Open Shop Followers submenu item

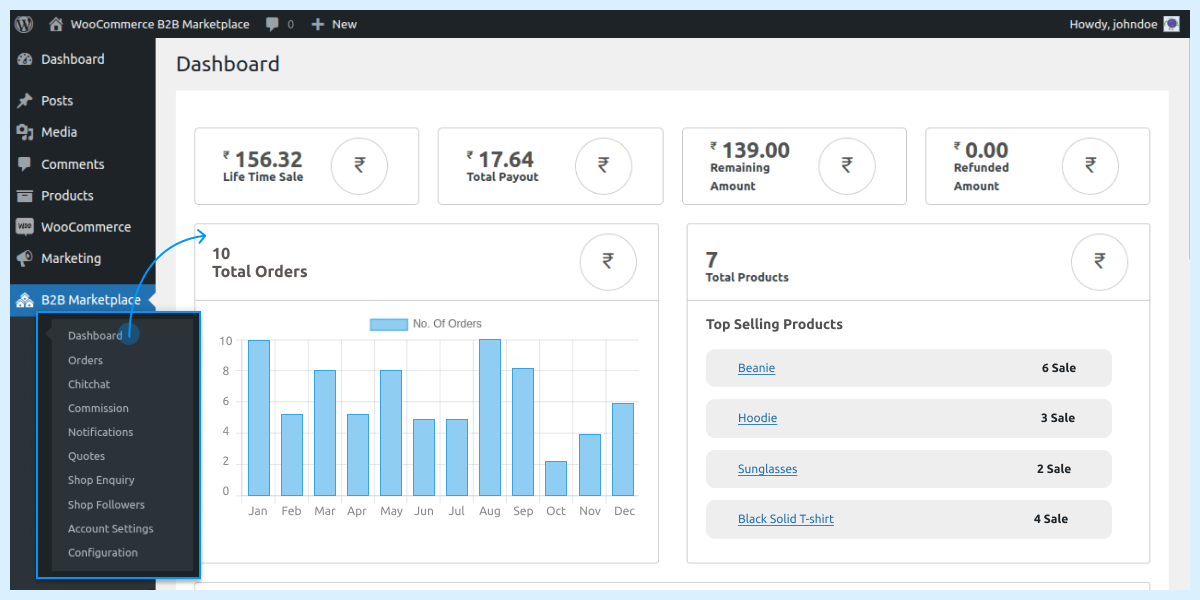[x=106, y=505]
